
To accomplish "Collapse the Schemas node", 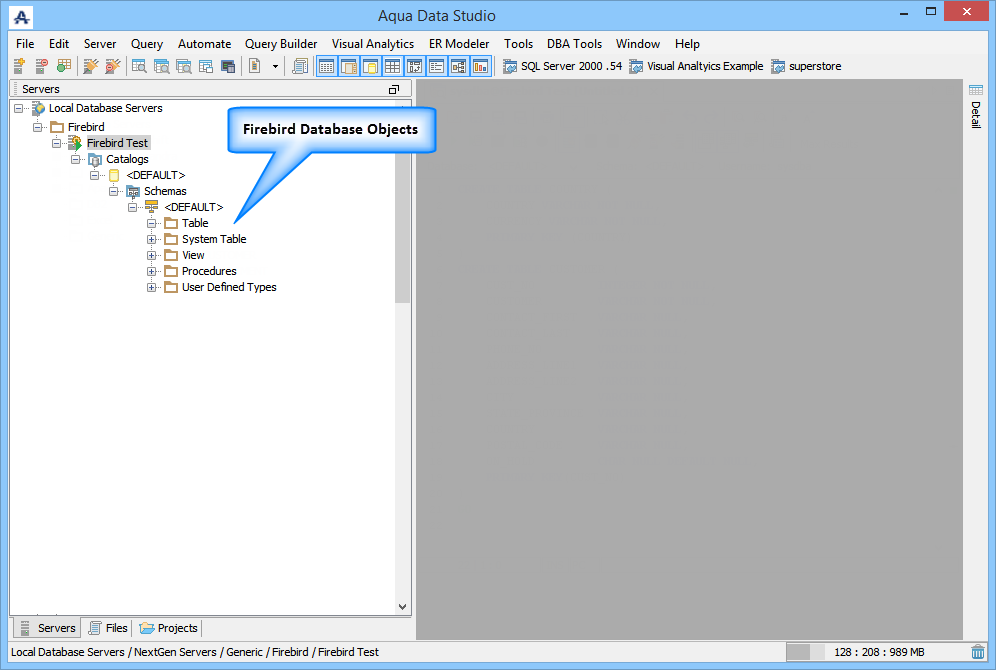I will [114, 191].
